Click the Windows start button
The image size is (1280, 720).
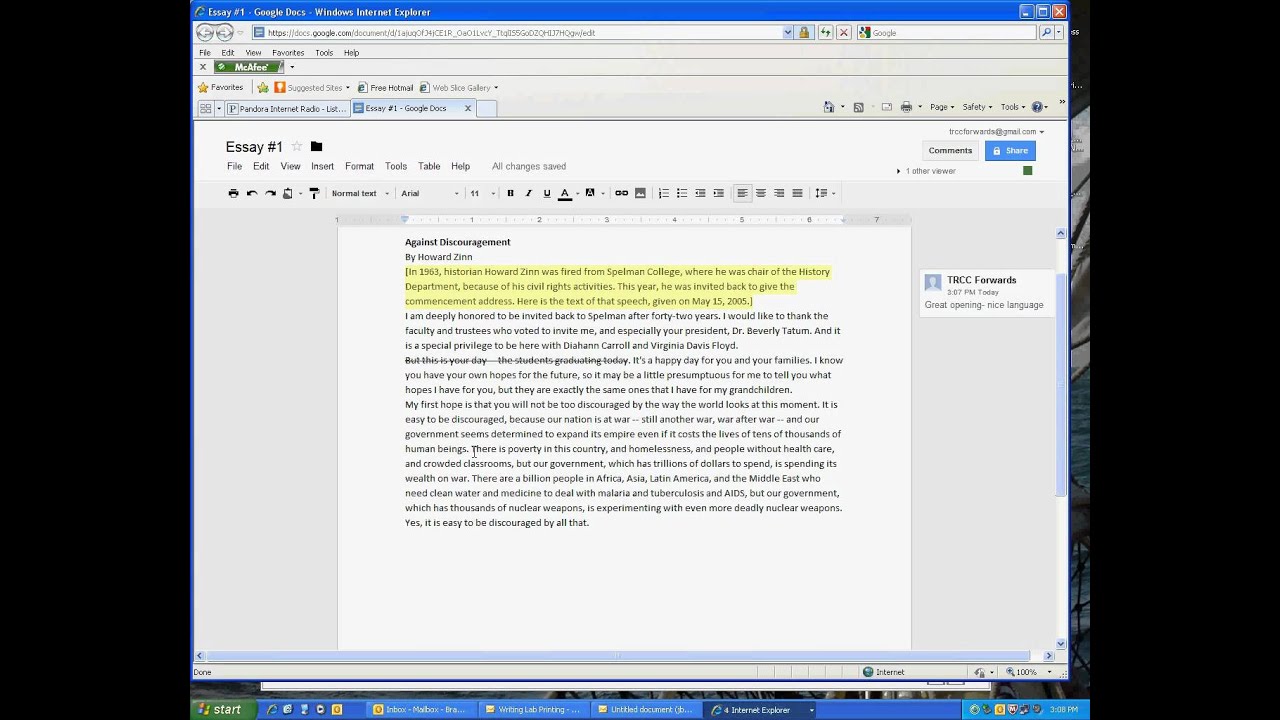218,709
